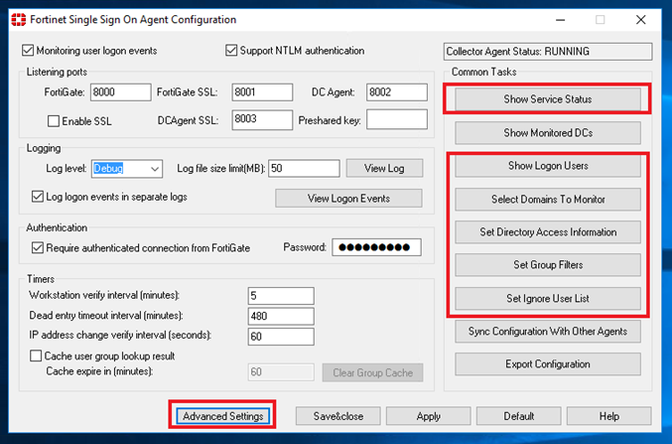
Task: Click the Password field
Action: pos(377,247)
